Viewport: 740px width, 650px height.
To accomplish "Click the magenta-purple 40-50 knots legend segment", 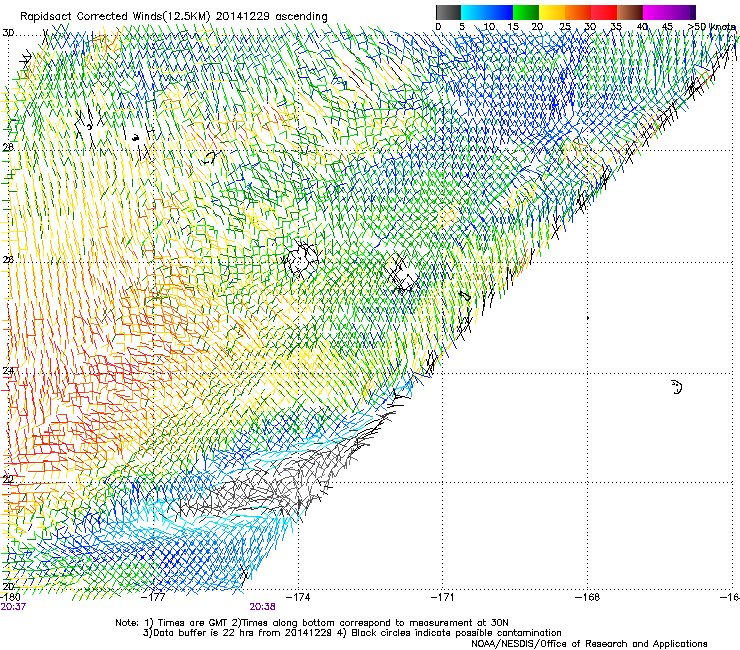I will pyautogui.click(x=669, y=12).
